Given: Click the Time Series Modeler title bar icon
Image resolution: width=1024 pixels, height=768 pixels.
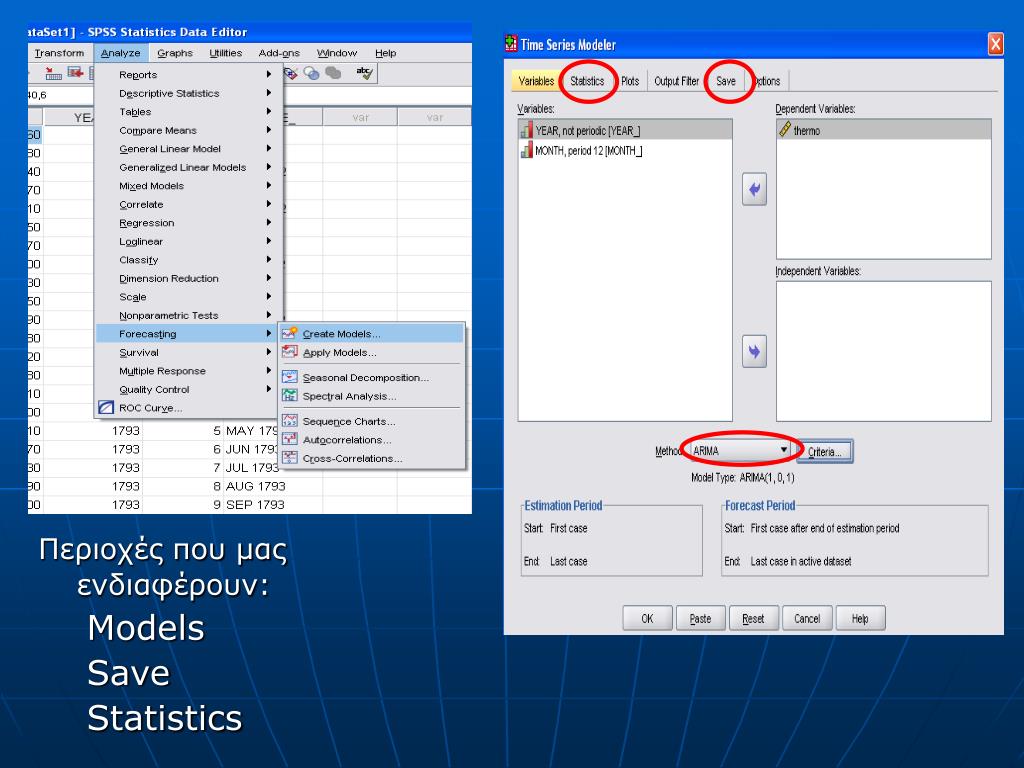Looking at the screenshot, I should (511, 44).
